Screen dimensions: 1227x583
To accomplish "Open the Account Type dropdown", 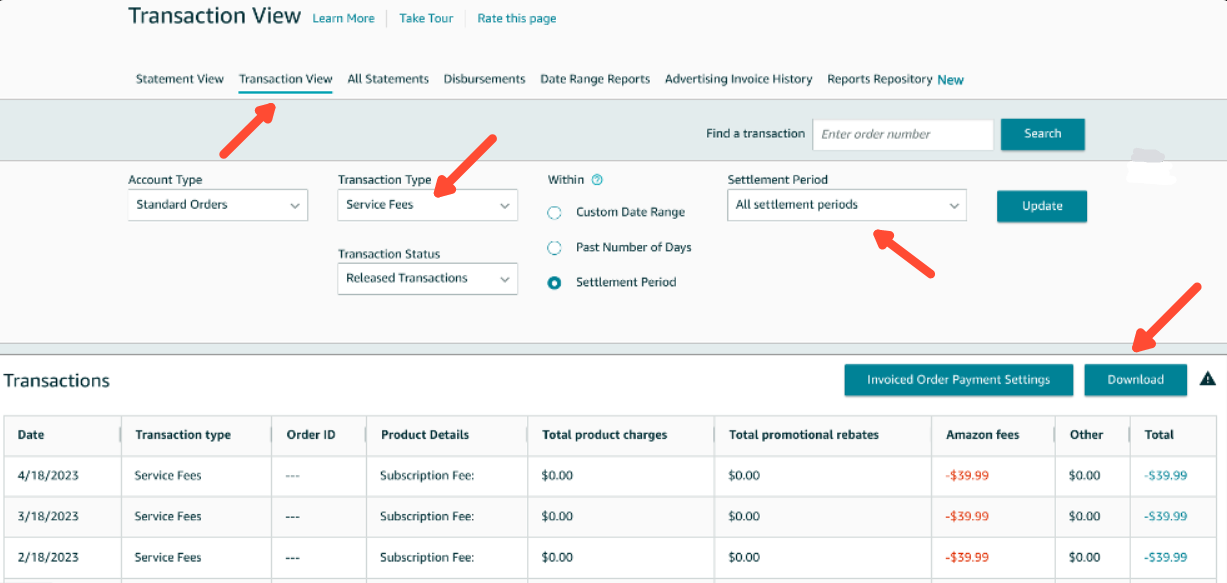I will point(218,205).
